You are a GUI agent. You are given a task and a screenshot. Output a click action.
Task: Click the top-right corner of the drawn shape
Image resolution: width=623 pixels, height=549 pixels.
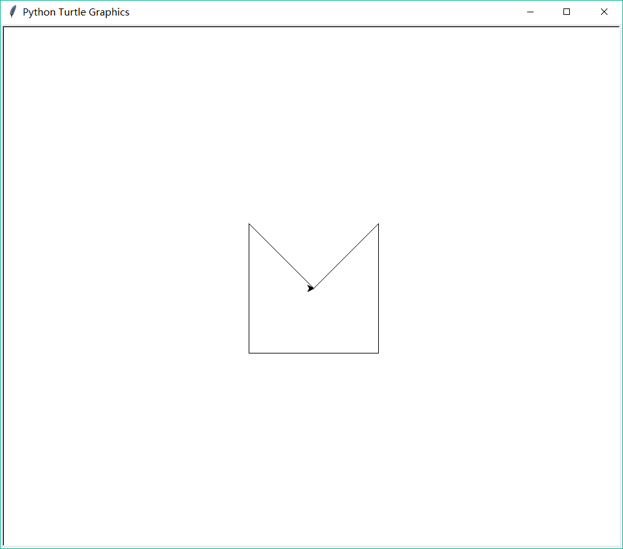(378, 224)
